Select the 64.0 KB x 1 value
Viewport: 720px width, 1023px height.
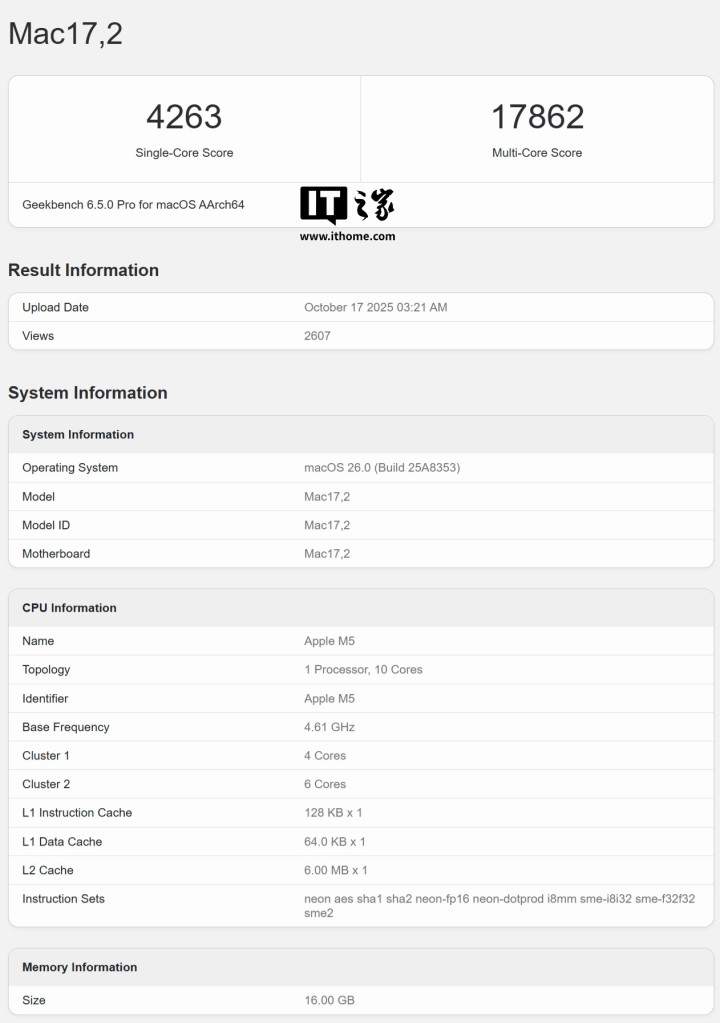[335, 842]
